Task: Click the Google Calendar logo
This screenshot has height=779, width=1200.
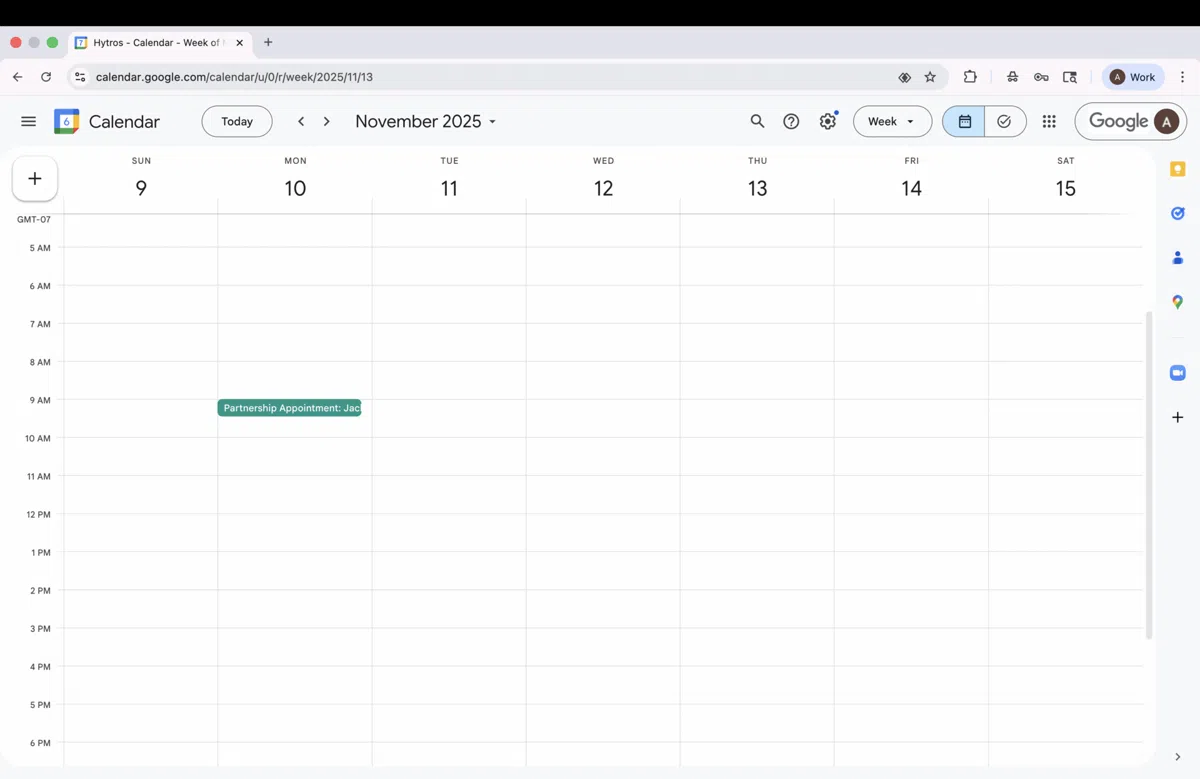Action: point(67,121)
